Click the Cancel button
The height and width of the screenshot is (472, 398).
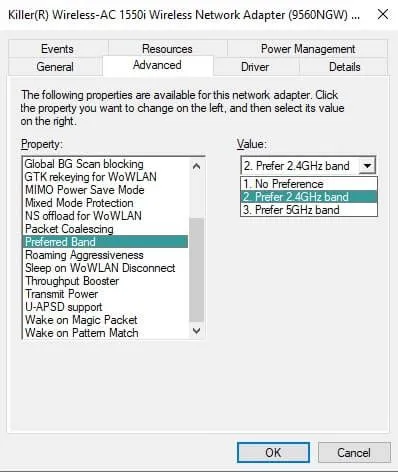tap(354, 452)
